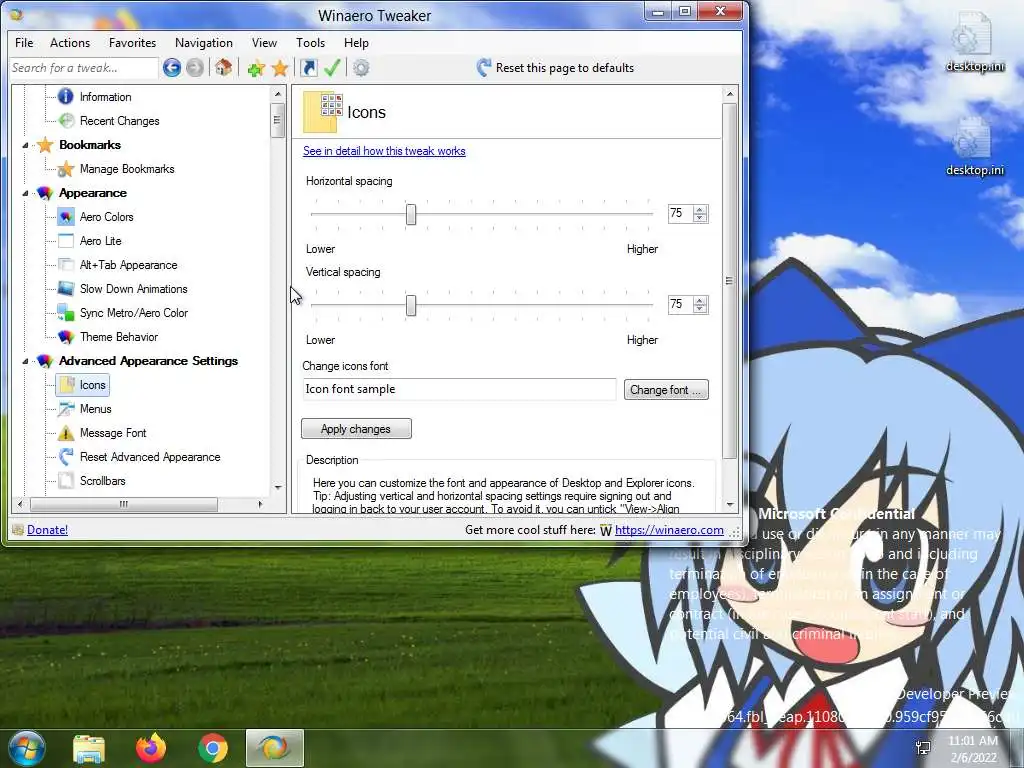Decrease Vertical spacing with spinner down arrow
The image size is (1024, 768).
pos(700,308)
